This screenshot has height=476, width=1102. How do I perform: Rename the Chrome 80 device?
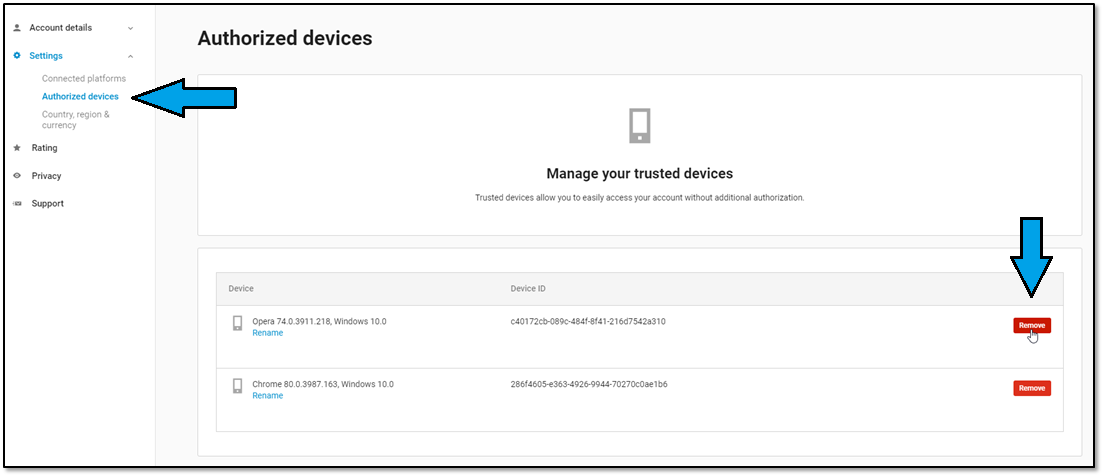[x=267, y=396]
